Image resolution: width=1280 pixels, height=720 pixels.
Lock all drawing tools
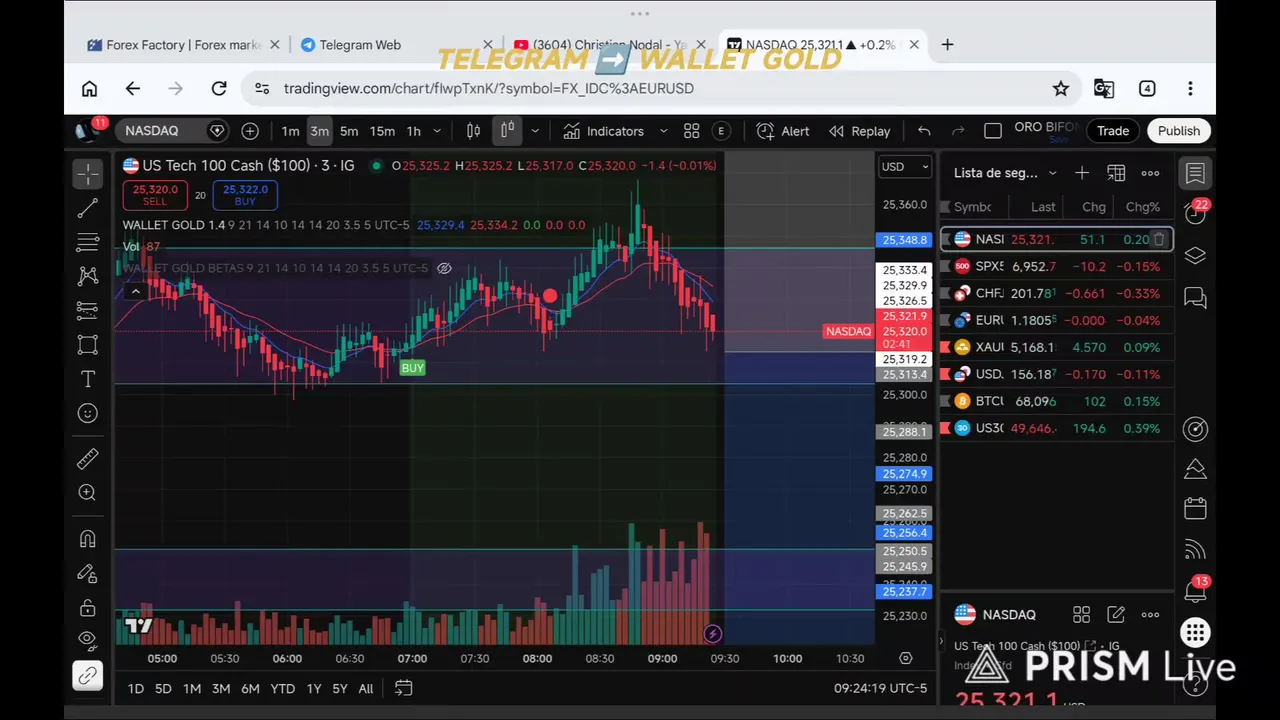[x=88, y=608]
